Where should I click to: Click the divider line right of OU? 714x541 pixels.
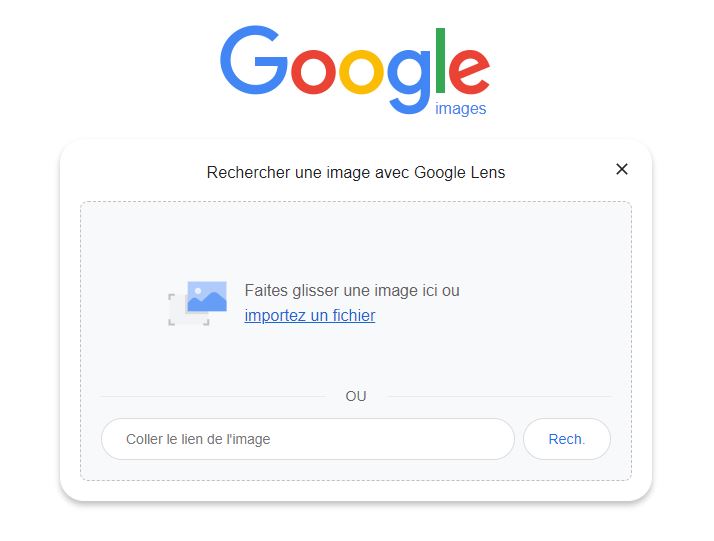coord(499,397)
